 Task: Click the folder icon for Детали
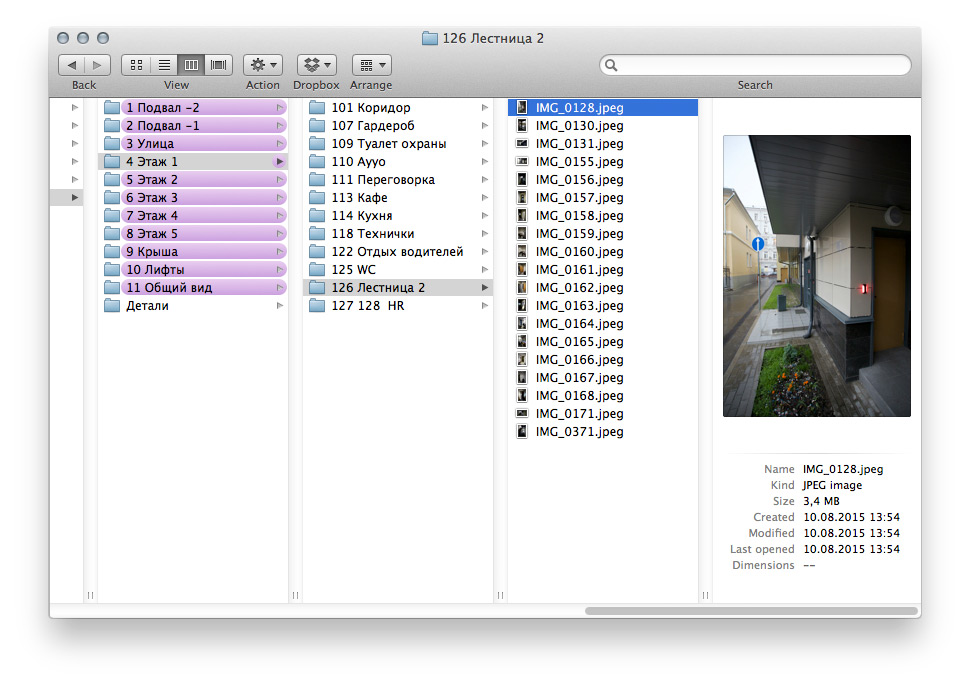(112, 306)
